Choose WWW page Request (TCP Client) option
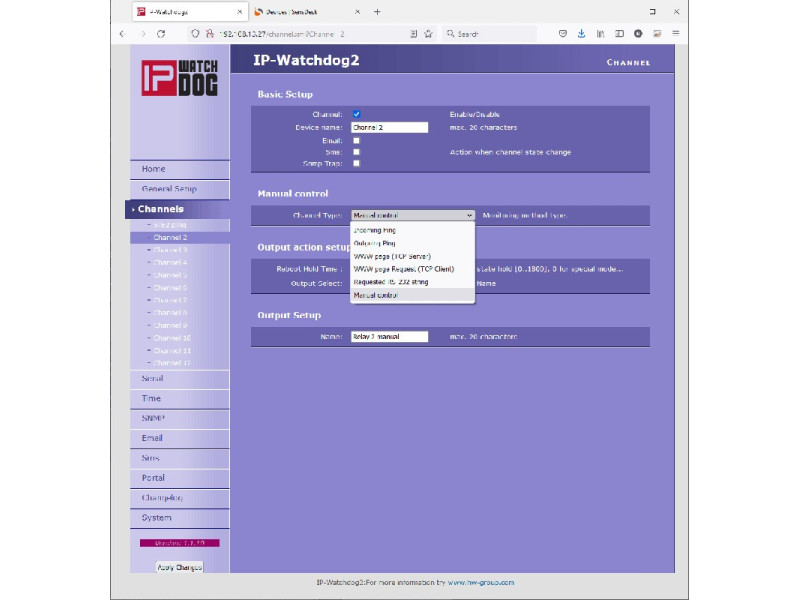The width and height of the screenshot is (800, 600). [x=412, y=269]
